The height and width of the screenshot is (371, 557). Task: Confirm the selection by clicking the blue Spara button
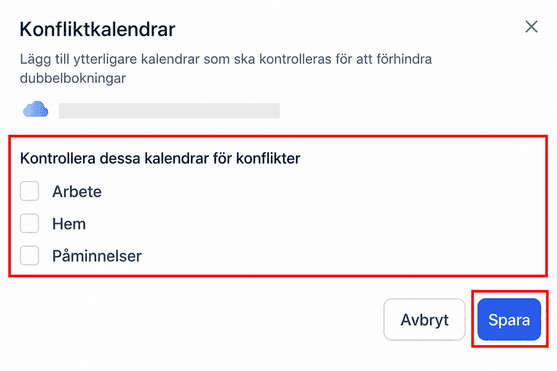click(509, 319)
